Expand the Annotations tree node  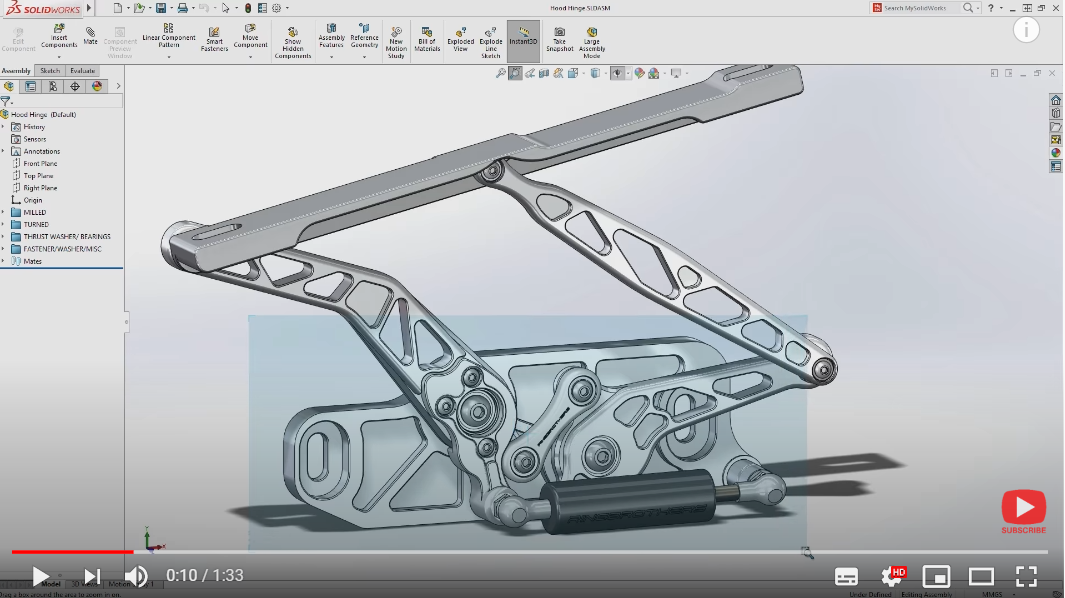coord(3,152)
